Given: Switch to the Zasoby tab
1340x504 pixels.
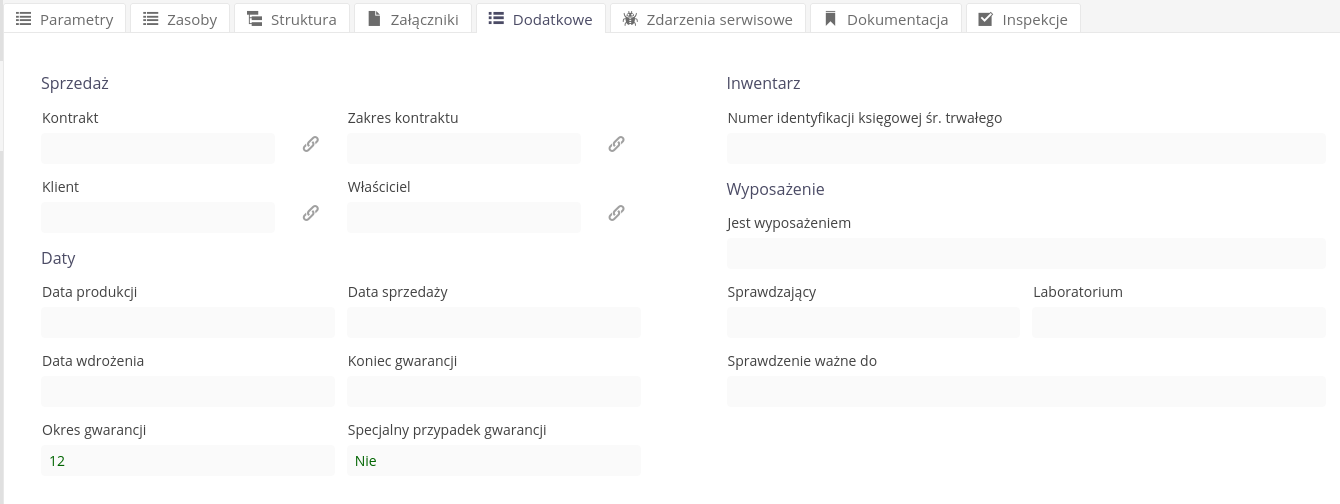Looking at the screenshot, I should (x=180, y=19).
